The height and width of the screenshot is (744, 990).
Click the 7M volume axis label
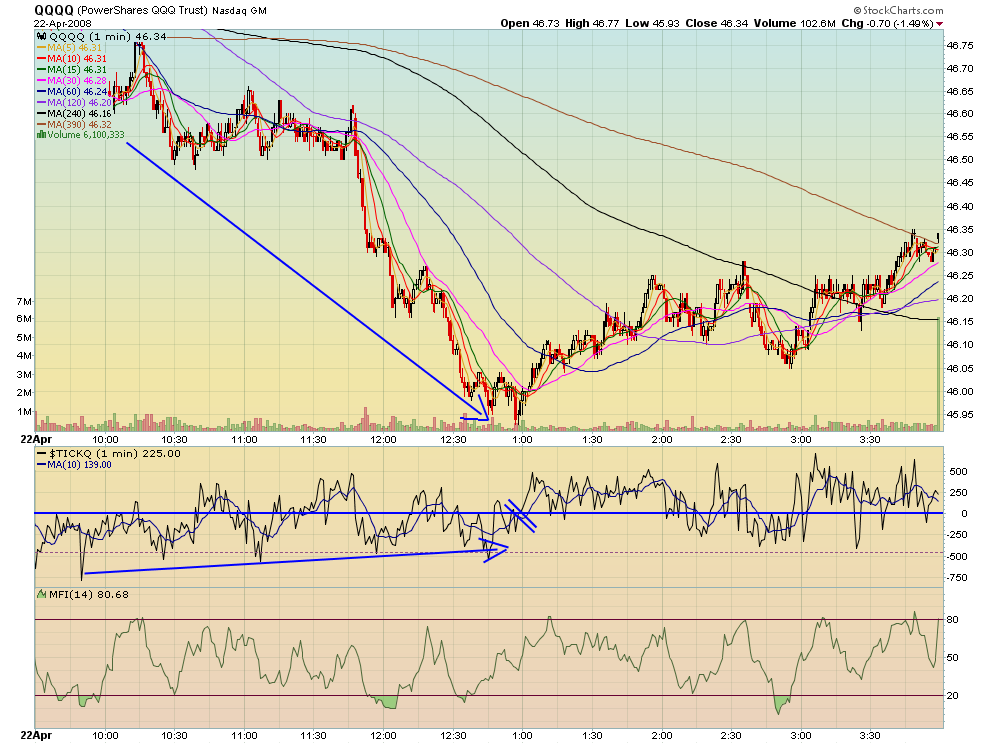pos(23,302)
